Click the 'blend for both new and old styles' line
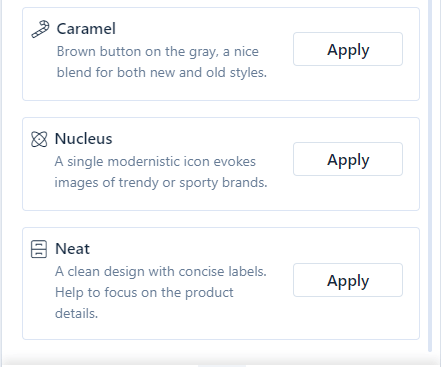The image size is (441, 367). tap(162, 72)
